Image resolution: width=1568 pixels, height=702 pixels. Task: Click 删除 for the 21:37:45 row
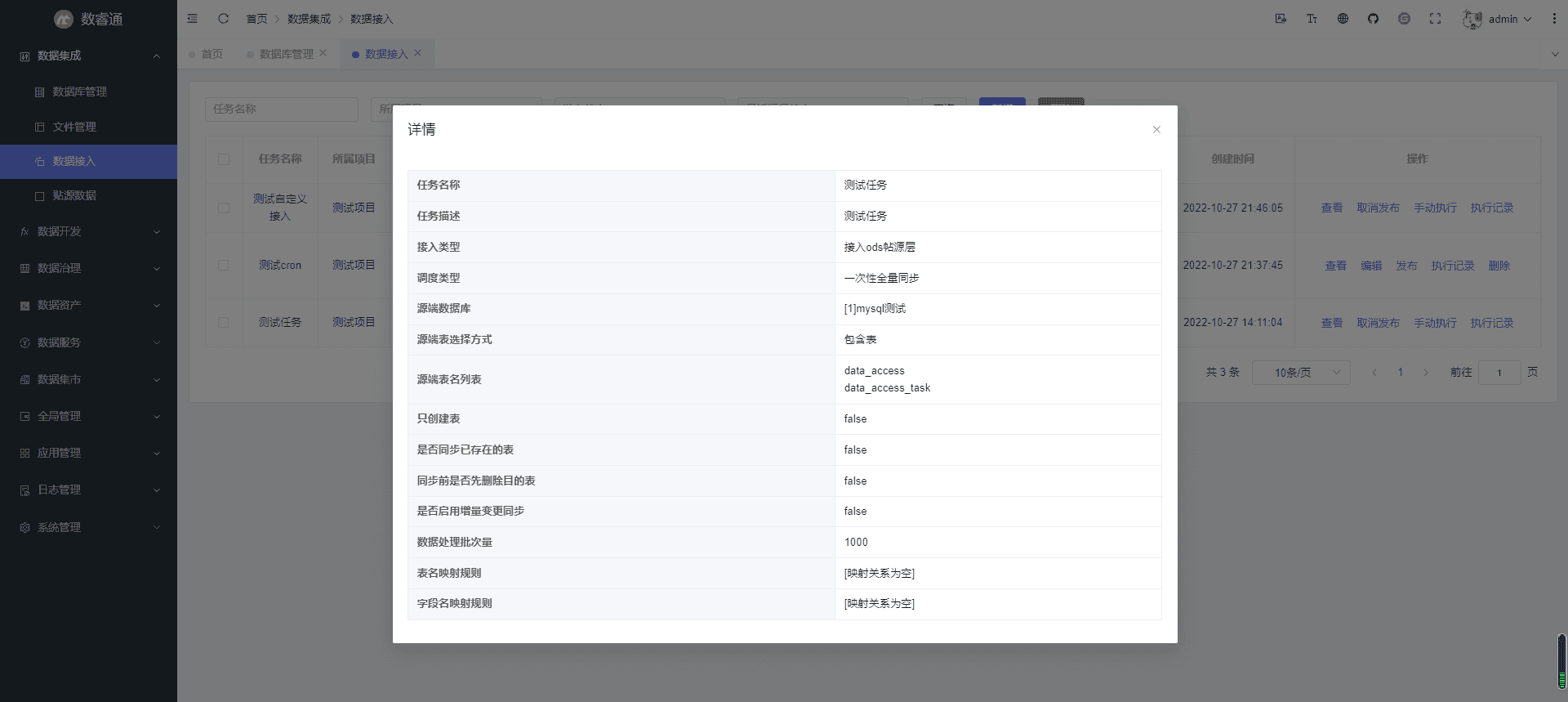tap(1499, 266)
